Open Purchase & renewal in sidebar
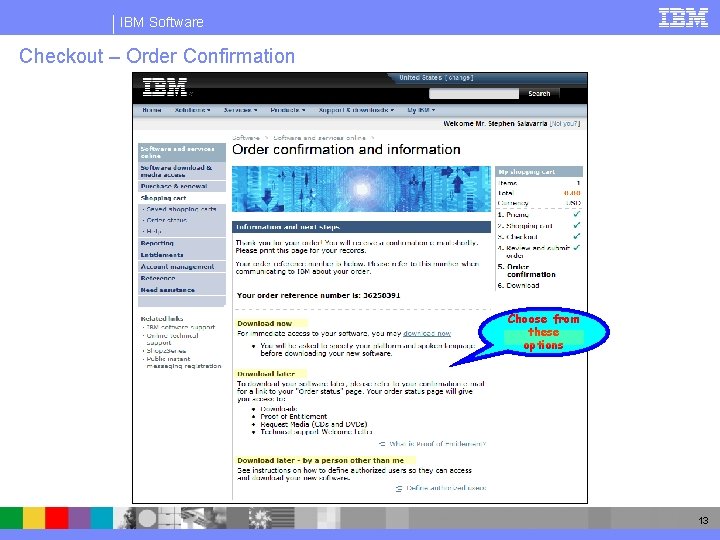Viewport: 720px width, 540px height. 182,186
